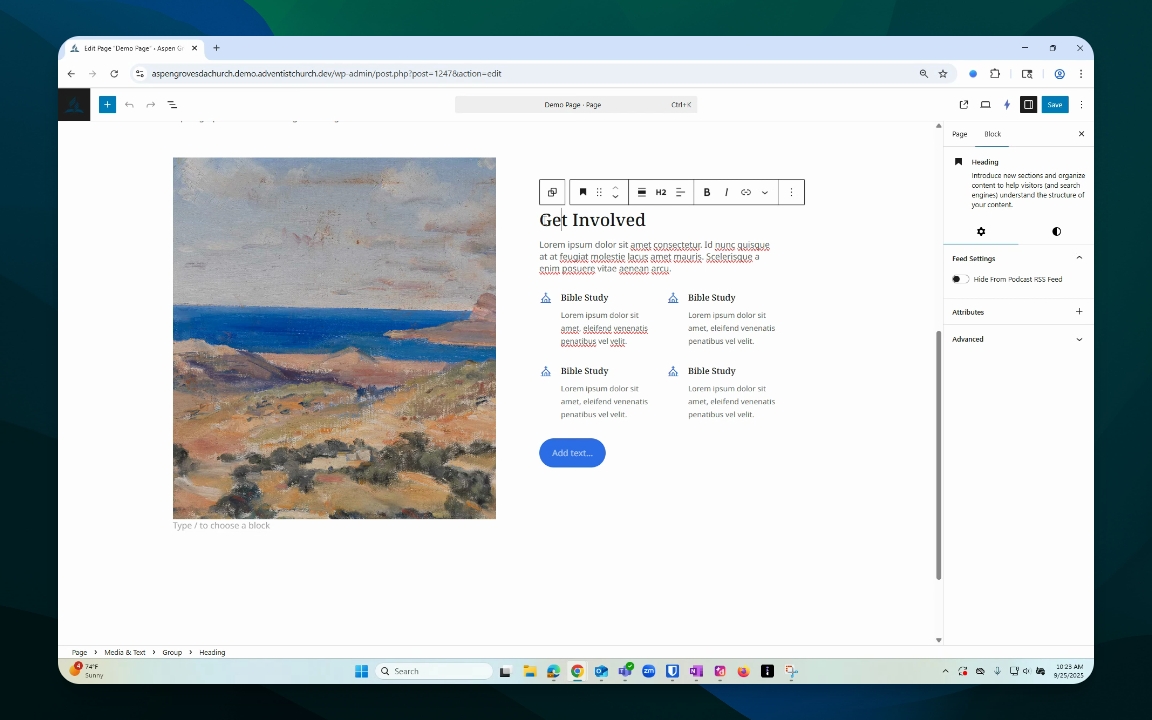Open browser zoom magnifier icon

pyautogui.click(x=924, y=74)
